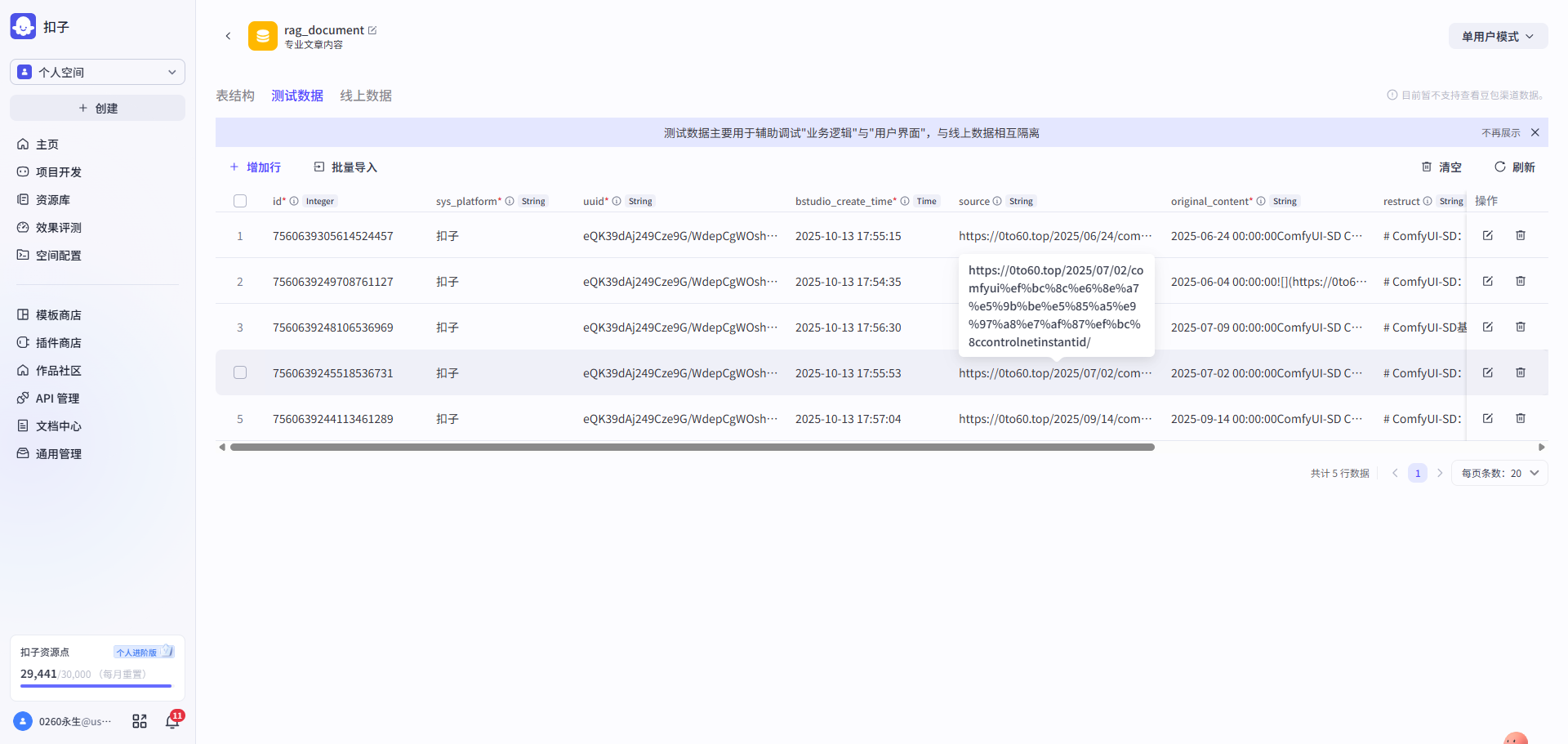Expand the 个人空间 workspace dropdown
Viewport: 1568px width, 744px height.
point(97,72)
